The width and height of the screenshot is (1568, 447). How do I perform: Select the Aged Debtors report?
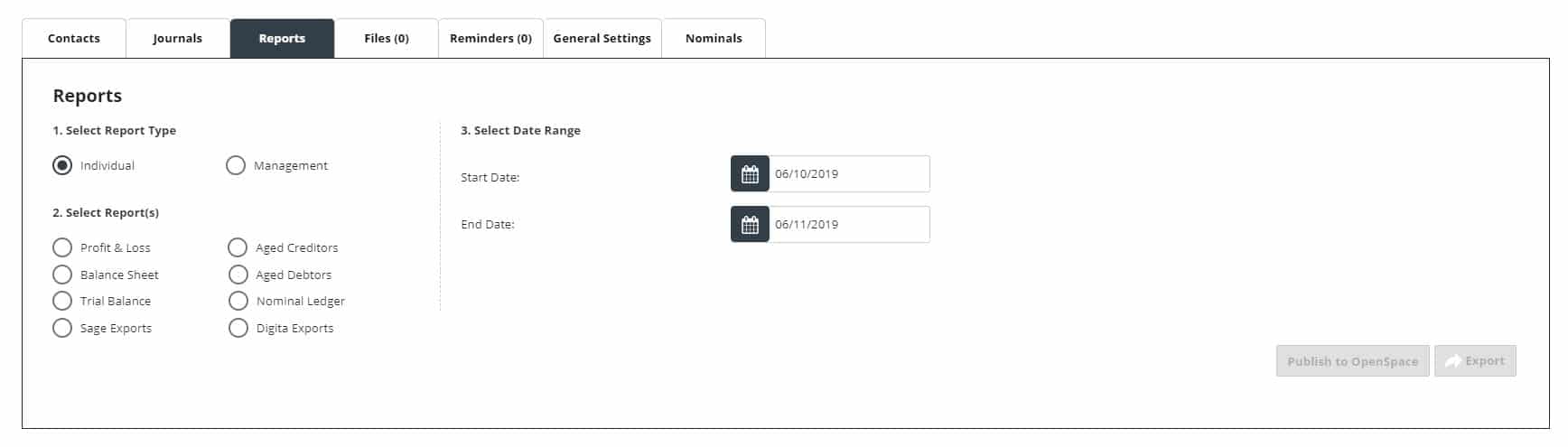(x=238, y=275)
